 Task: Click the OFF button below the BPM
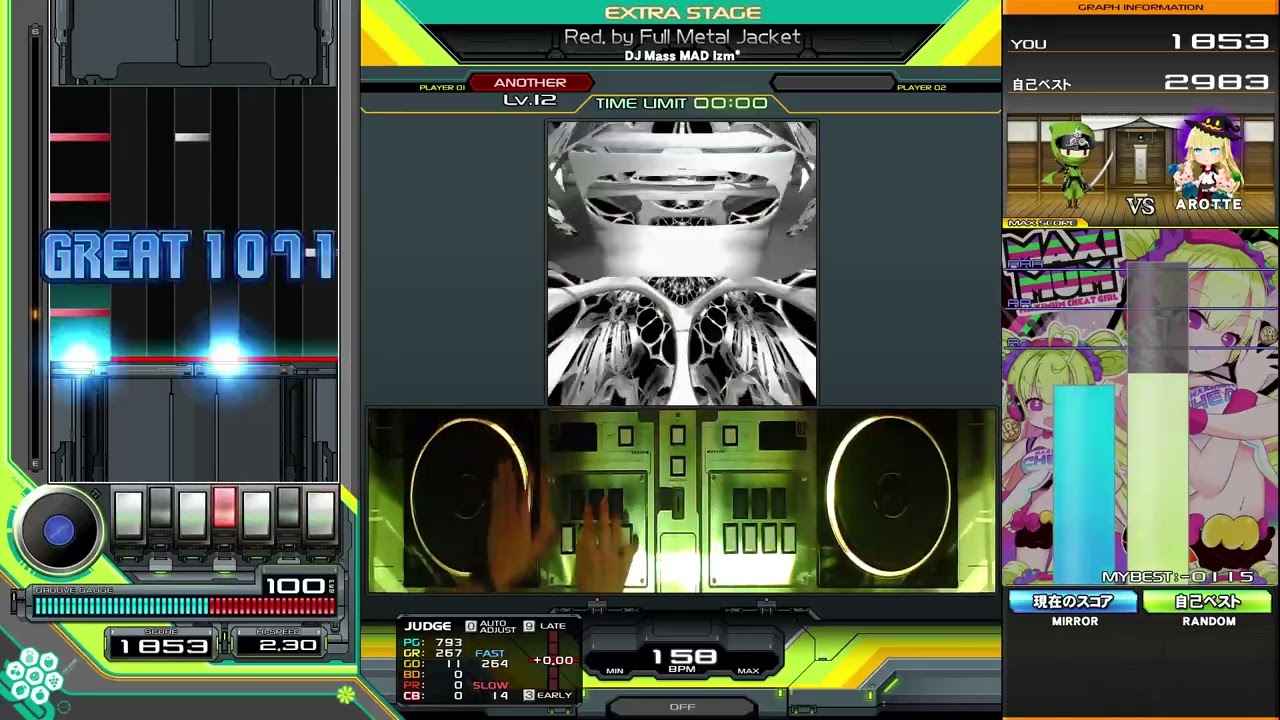(682, 707)
